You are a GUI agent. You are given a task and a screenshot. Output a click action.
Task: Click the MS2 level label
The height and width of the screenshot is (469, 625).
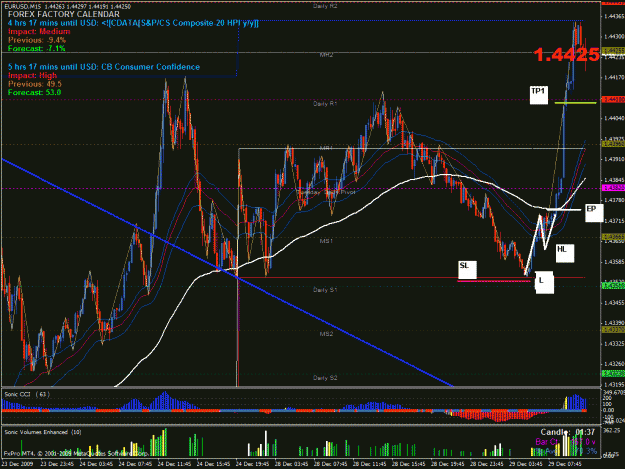point(326,334)
